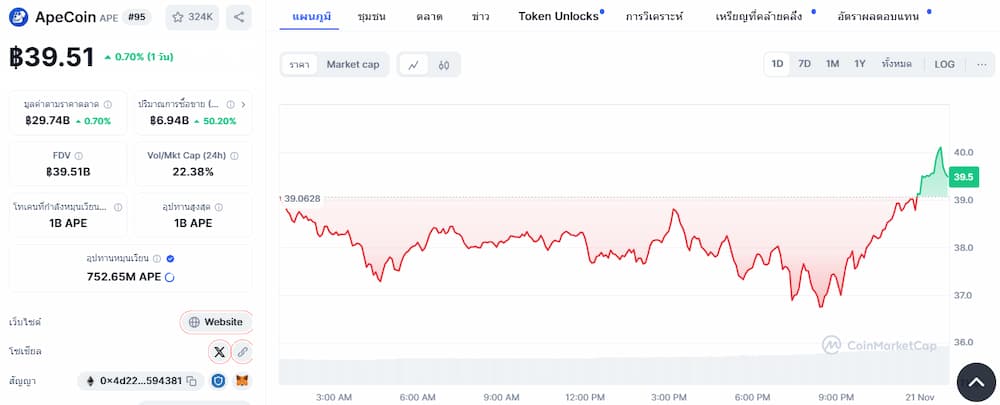Screen dimensions: 1000x405
Task: Add ApeCoin to watchlist star button
Action: [192, 17]
